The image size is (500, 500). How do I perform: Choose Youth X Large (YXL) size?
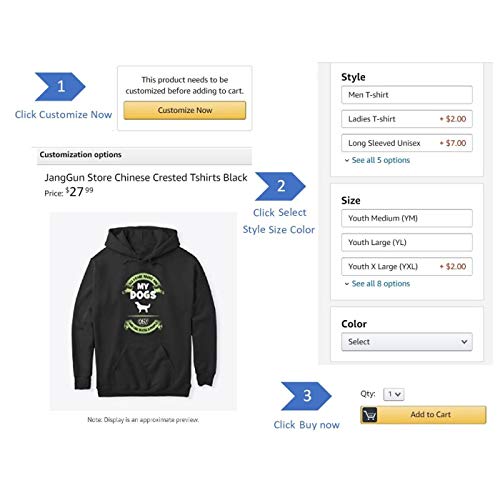click(407, 266)
